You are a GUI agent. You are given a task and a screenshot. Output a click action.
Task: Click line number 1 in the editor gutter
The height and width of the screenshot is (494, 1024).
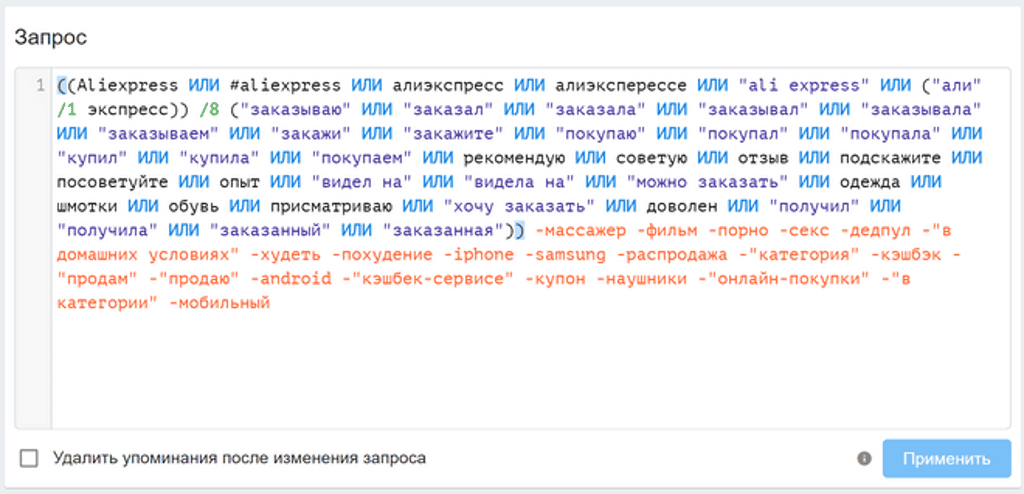coord(40,86)
